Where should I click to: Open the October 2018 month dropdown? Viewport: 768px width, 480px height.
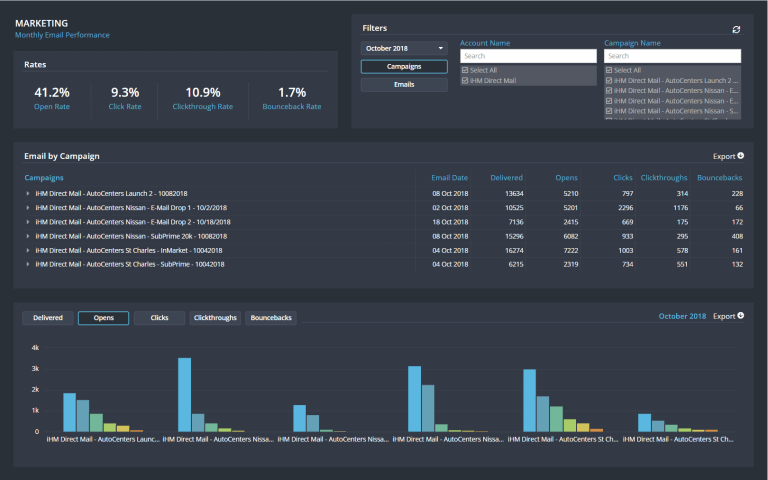pyautogui.click(x=404, y=48)
